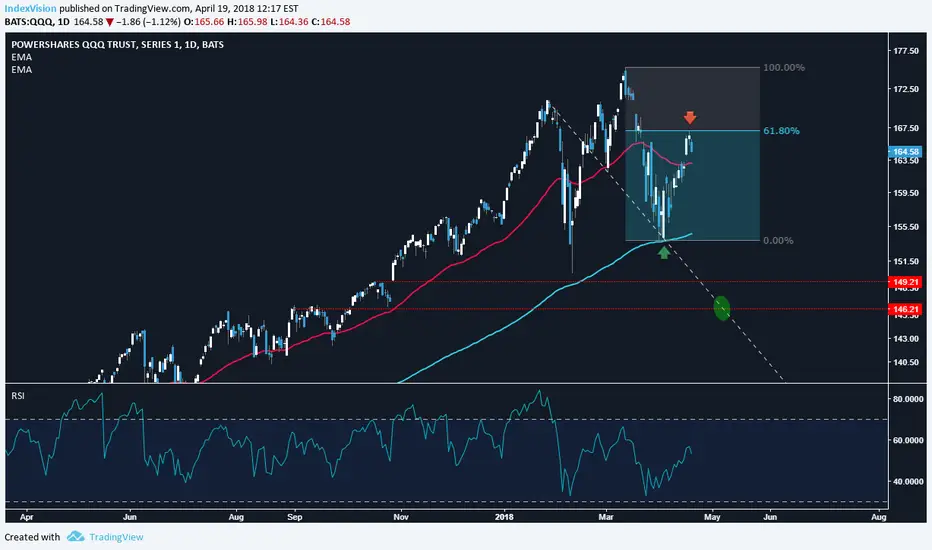Click the H:165.98 high value

tap(247, 22)
